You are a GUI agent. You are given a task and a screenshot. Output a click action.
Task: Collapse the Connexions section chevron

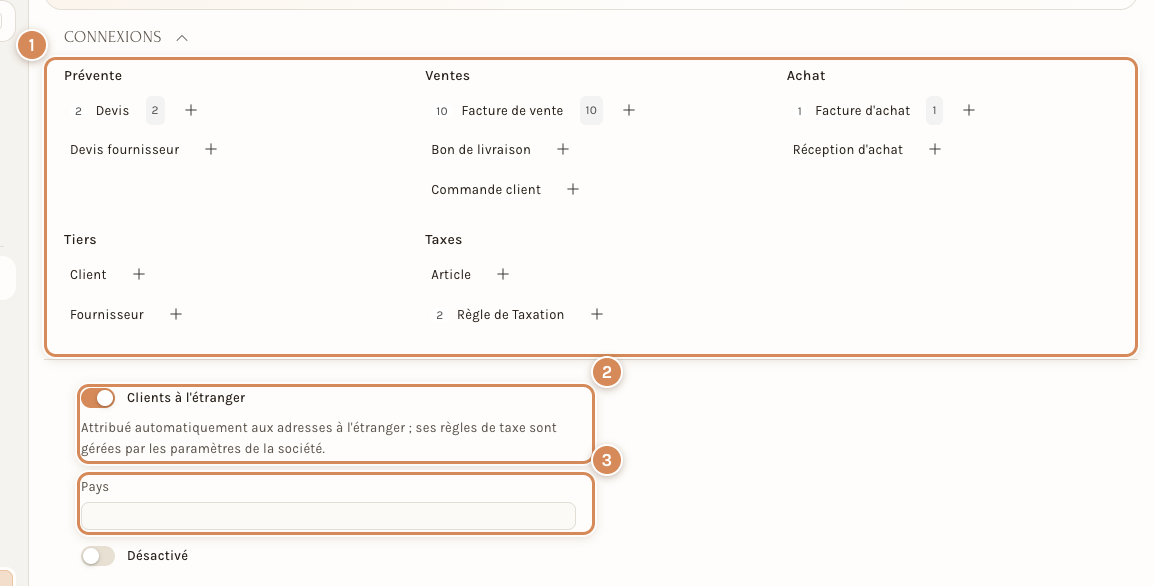point(182,38)
